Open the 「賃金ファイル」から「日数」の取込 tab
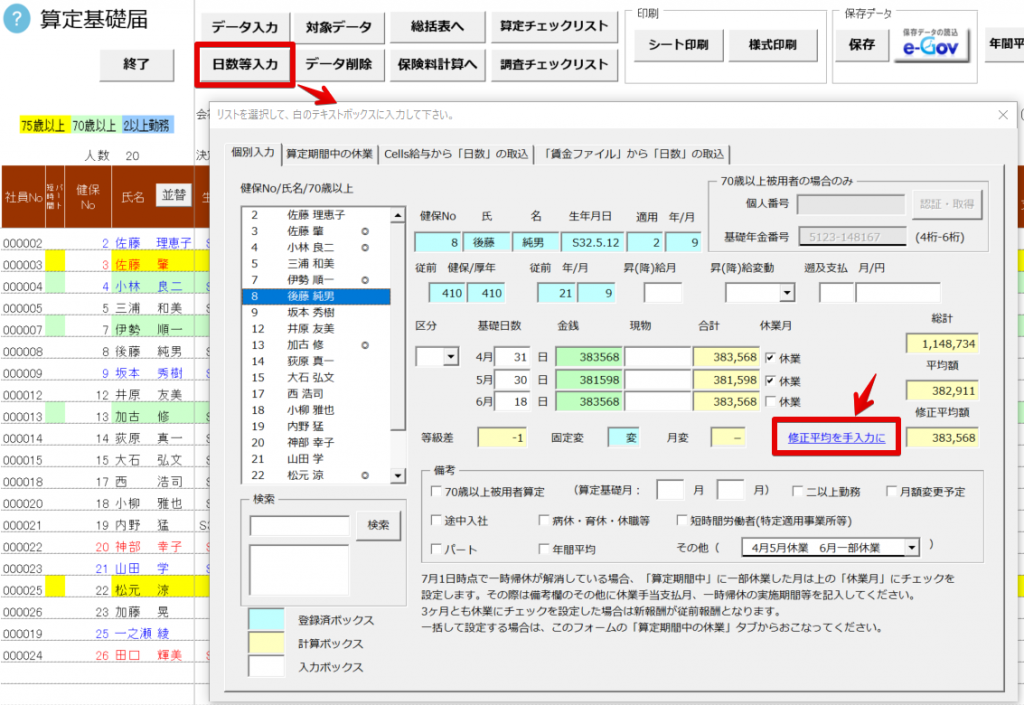The width and height of the screenshot is (1024, 705). click(633, 154)
